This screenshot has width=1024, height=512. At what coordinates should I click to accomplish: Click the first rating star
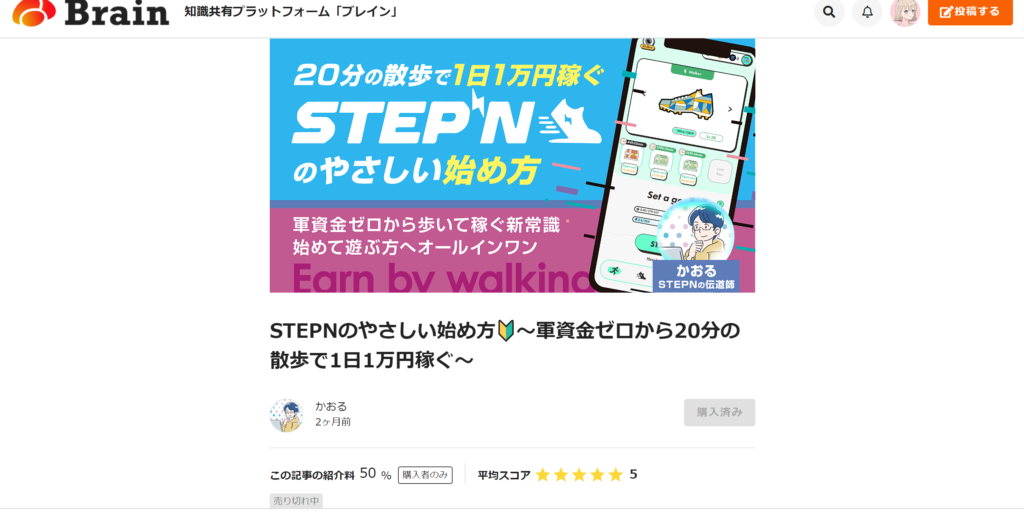[543, 475]
